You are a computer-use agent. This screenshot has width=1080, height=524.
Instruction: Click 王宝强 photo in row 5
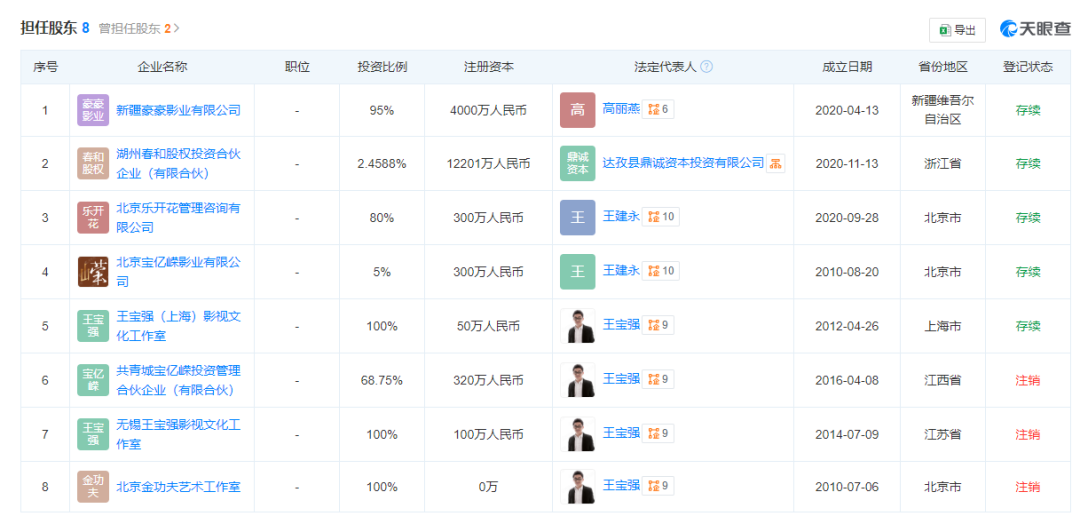tap(577, 326)
